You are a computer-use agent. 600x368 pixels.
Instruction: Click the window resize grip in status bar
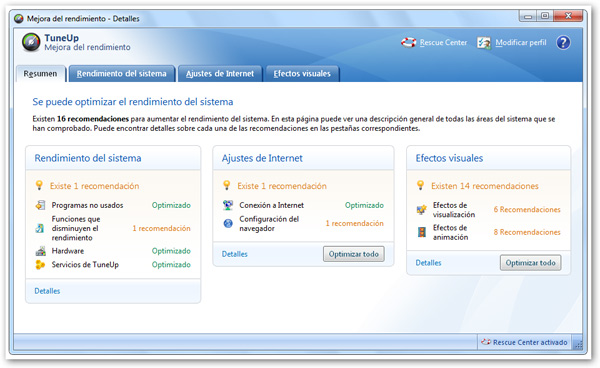click(x=578, y=345)
